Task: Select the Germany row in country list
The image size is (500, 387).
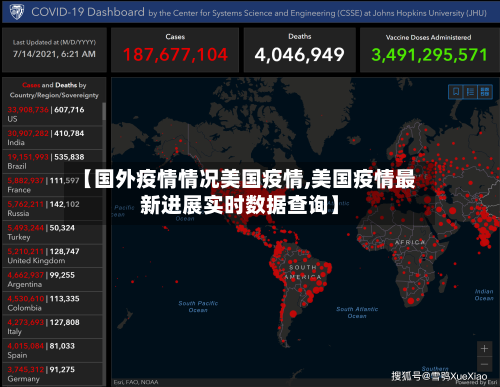Action: (x=52, y=374)
